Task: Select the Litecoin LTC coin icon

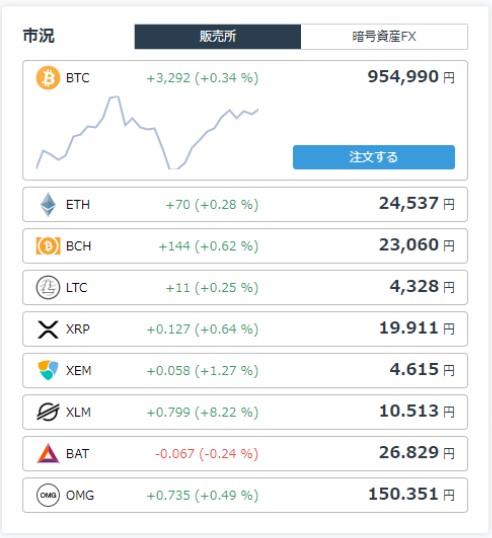Action: pyautogui.click(x=48, y=288)
